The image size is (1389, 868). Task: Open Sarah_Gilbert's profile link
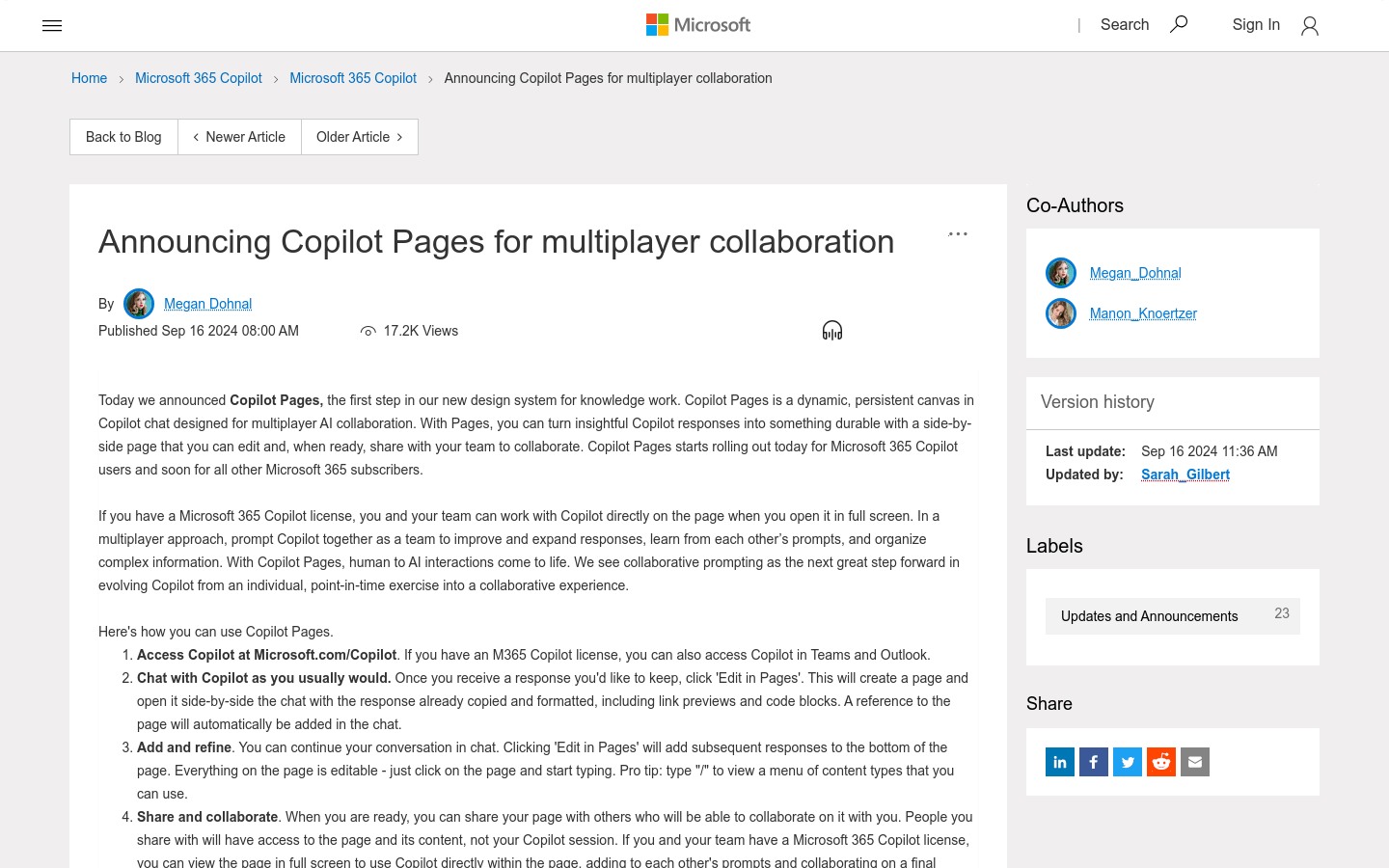point(1185,475)
